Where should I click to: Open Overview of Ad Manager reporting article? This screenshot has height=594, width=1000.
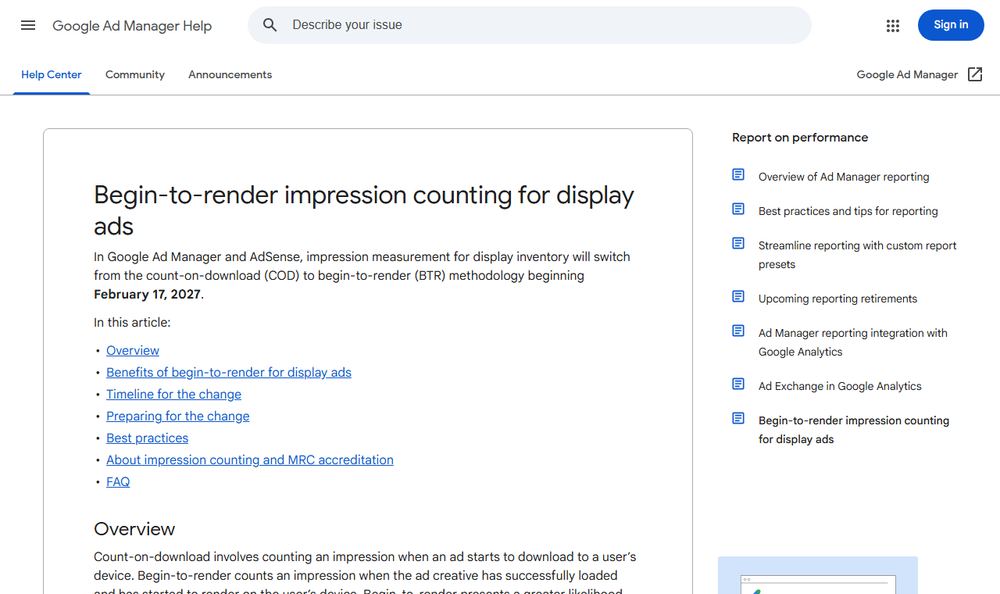[843, 177]
